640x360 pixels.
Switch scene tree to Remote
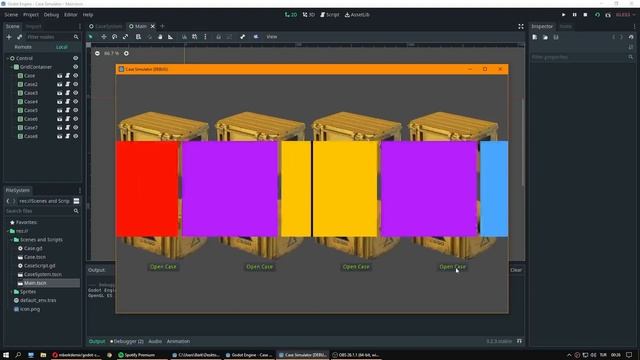click(23, 47)
